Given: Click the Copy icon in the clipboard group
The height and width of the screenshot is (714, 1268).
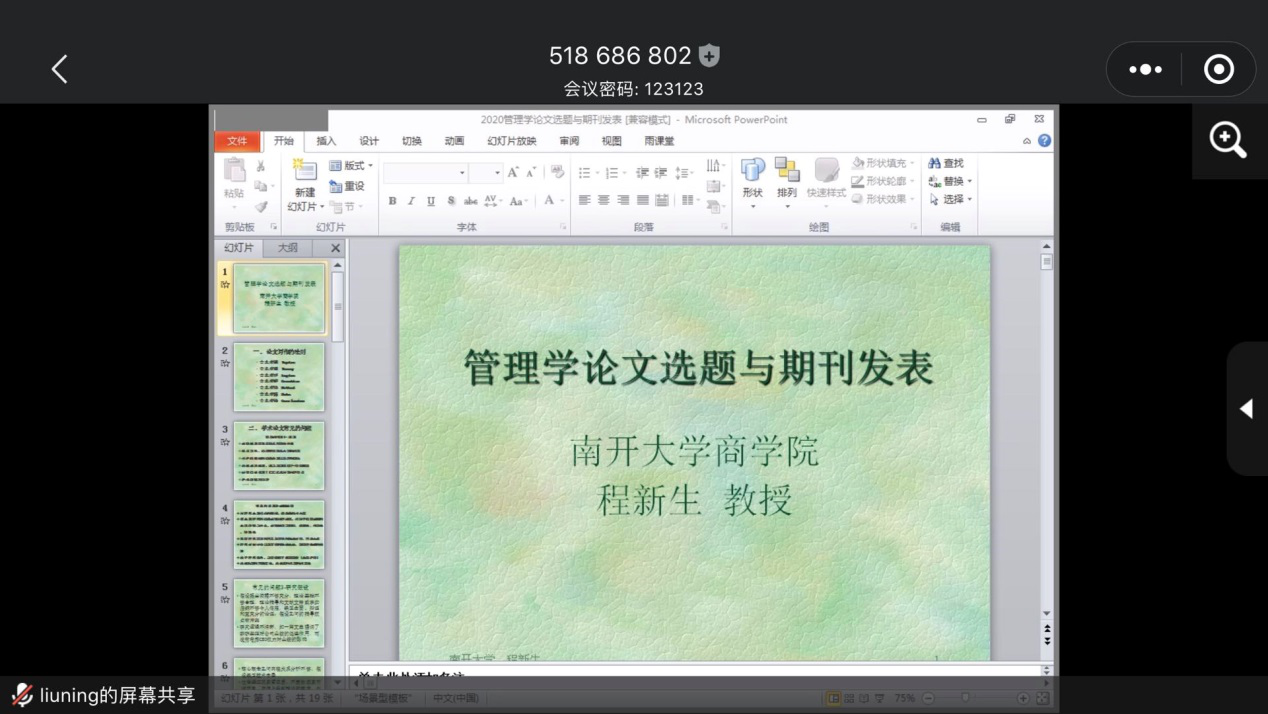Looking at the screenshot, I should (x=261, y=186).
